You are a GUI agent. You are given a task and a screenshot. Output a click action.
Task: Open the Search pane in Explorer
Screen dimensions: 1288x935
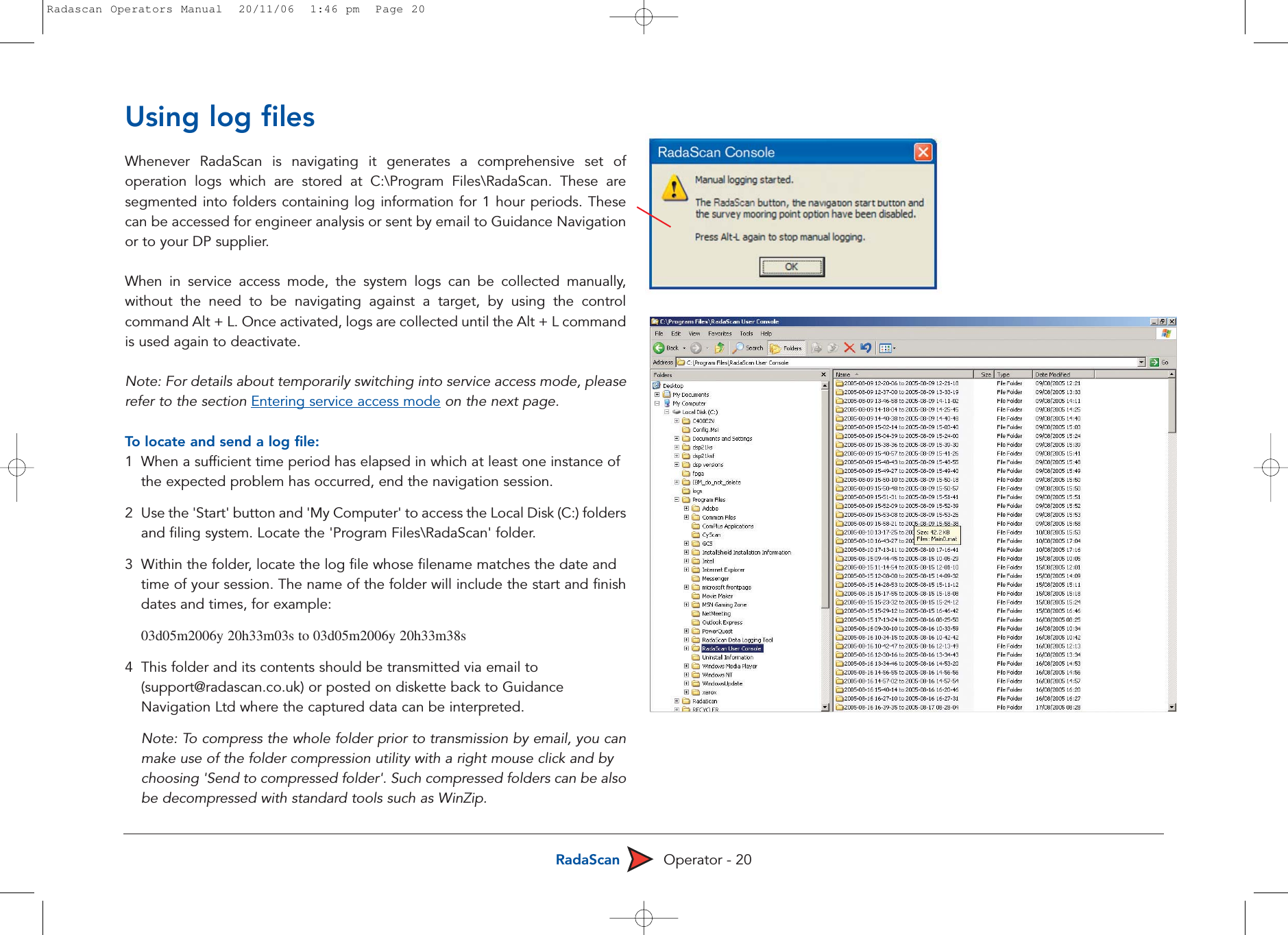click(748, 348)
